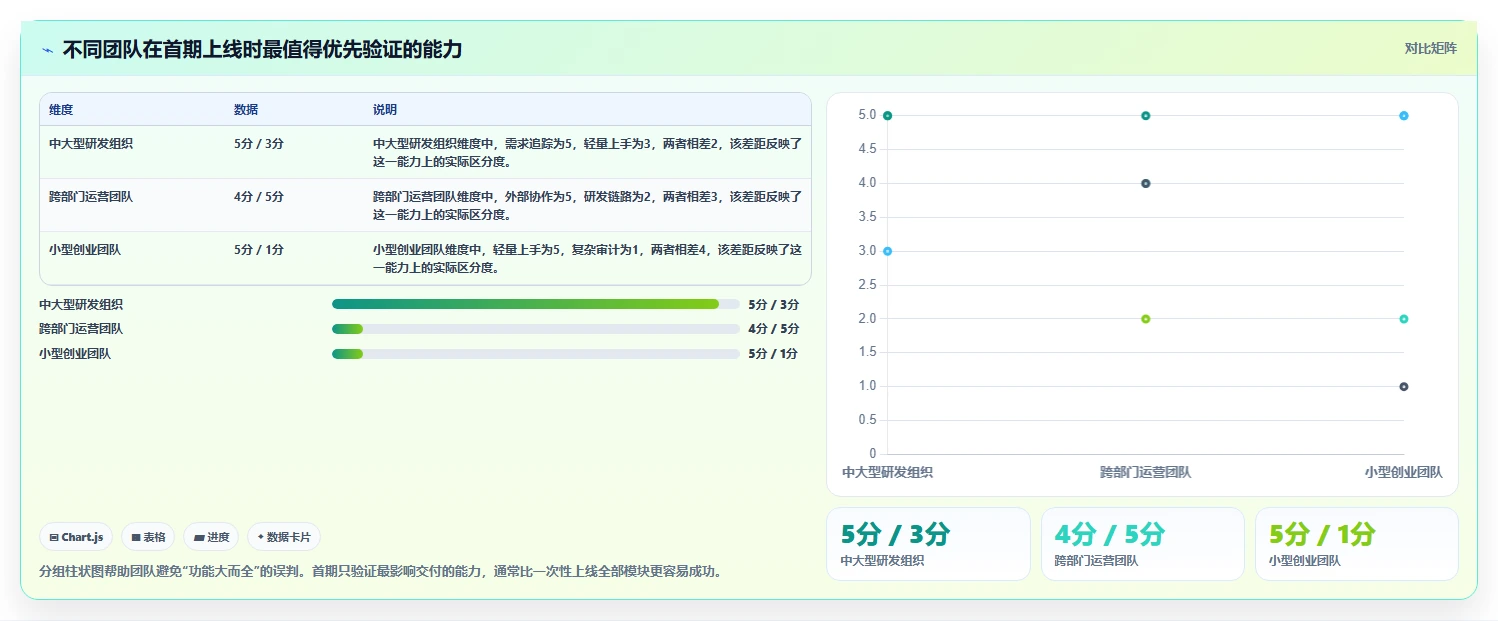Click the 1.5 y-axis tick label
Screen dimensions: 1498x621
867,352
